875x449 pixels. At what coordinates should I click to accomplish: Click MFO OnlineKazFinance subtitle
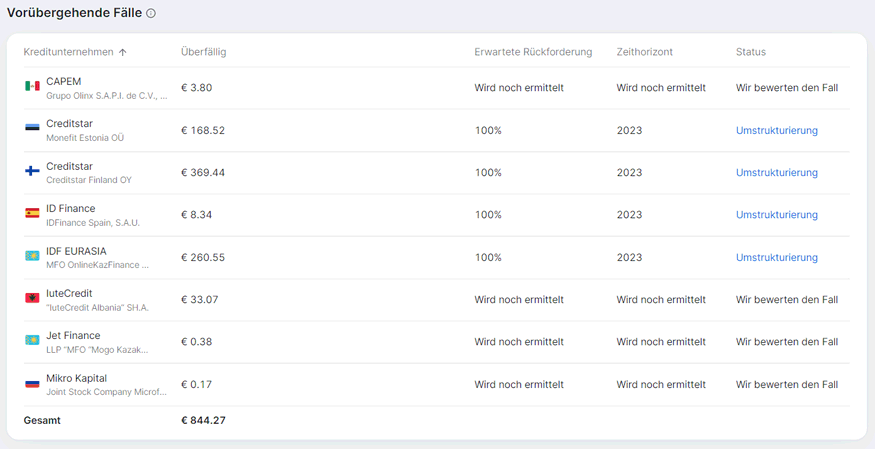98,265
